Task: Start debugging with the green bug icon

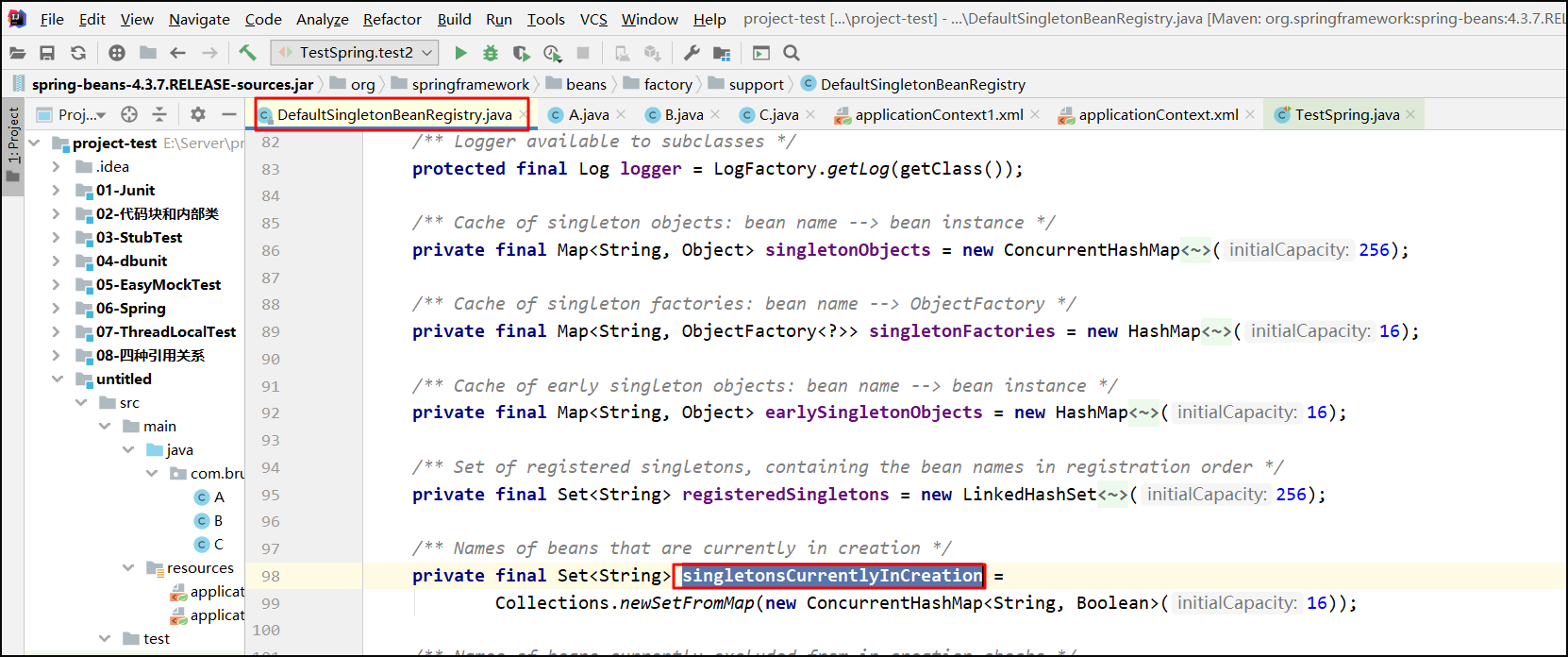Action: click(x=491, y=53)
